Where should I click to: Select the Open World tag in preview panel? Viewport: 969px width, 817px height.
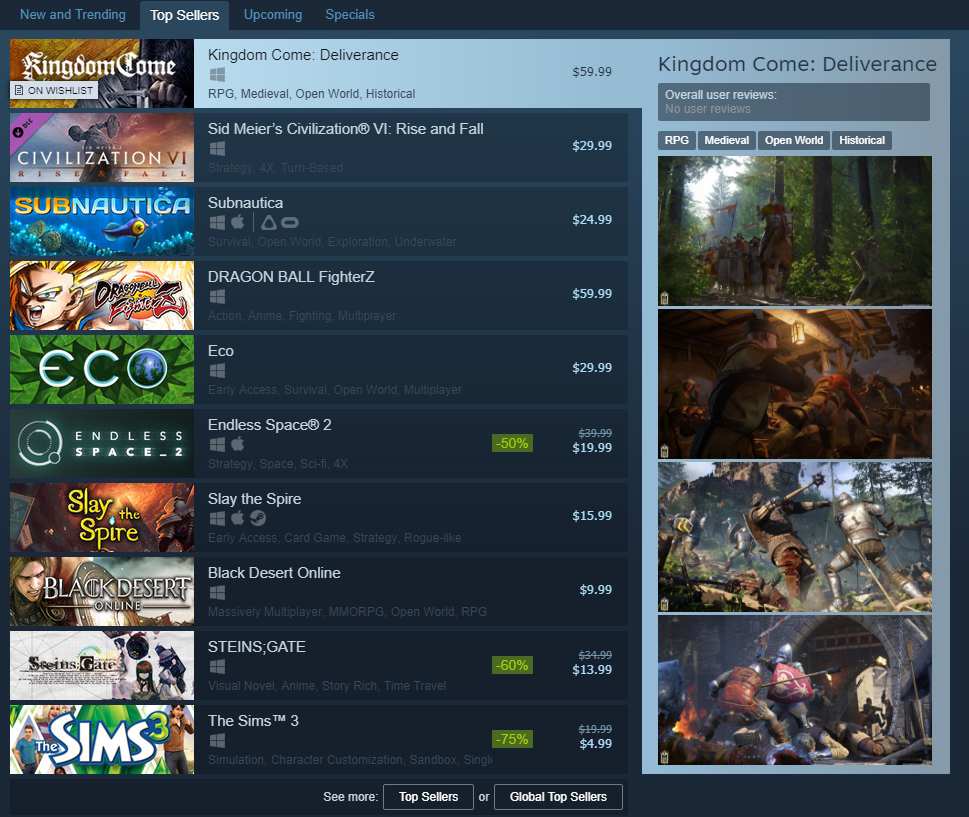(x=794, y=140)
